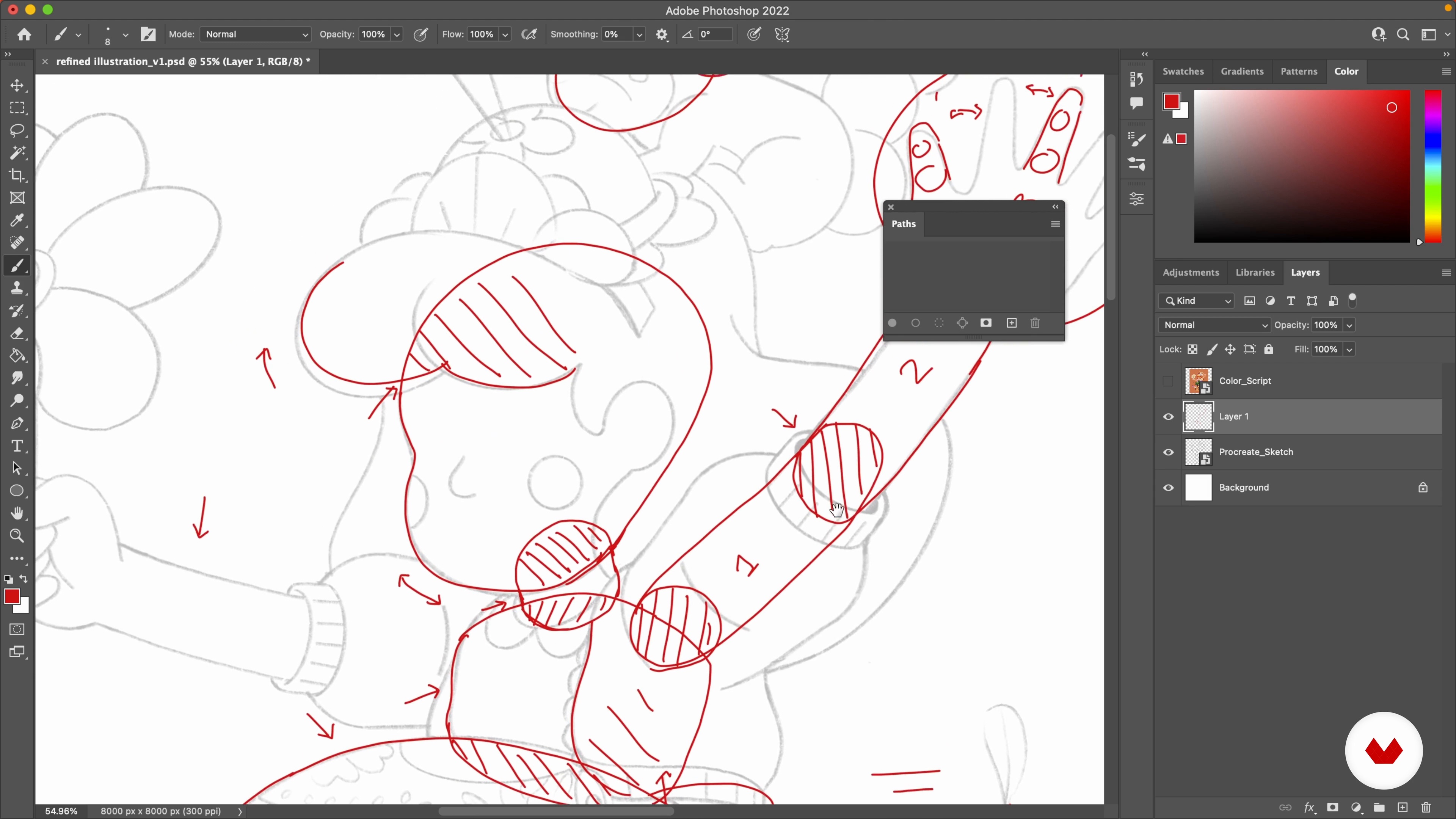Select the Rectangular Marquee tool
Screen dimensions: 1456x819
(x=17, y=108)
